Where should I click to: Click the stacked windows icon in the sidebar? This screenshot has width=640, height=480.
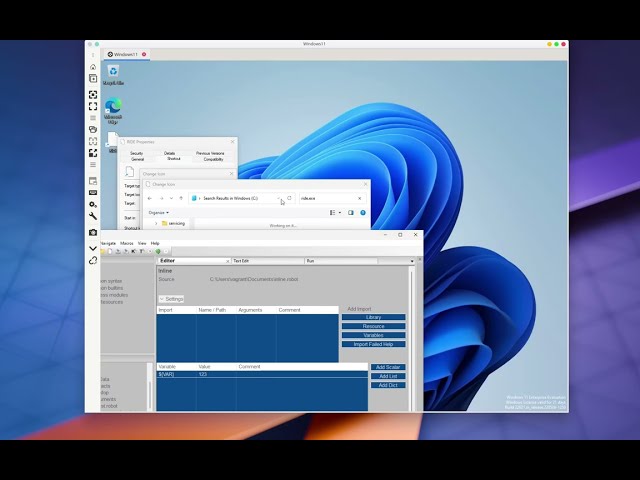click(x=93, y=129)
